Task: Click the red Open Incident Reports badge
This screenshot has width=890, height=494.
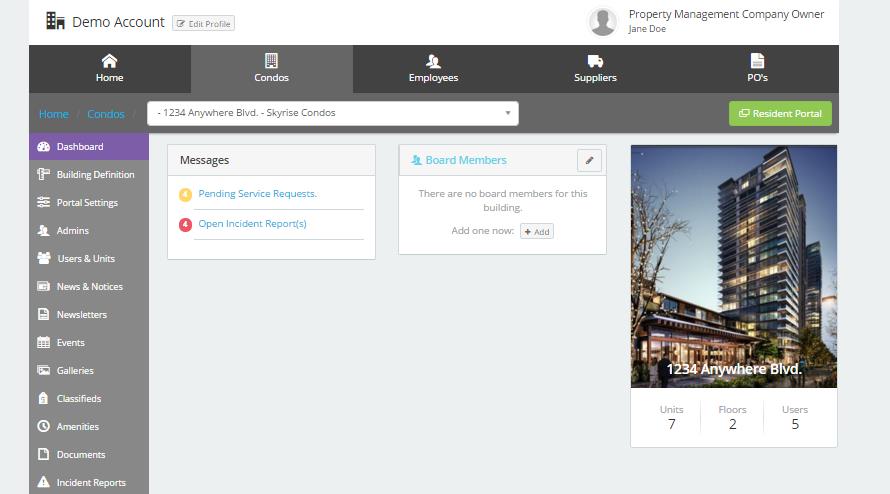Action: point(185,224)
